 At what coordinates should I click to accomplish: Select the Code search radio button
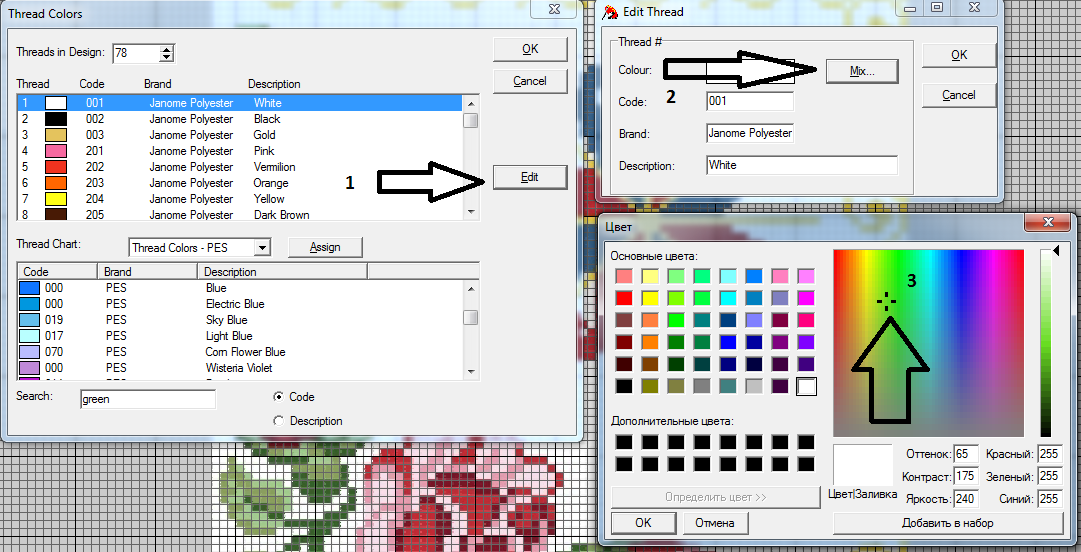(x=279, y=397)
